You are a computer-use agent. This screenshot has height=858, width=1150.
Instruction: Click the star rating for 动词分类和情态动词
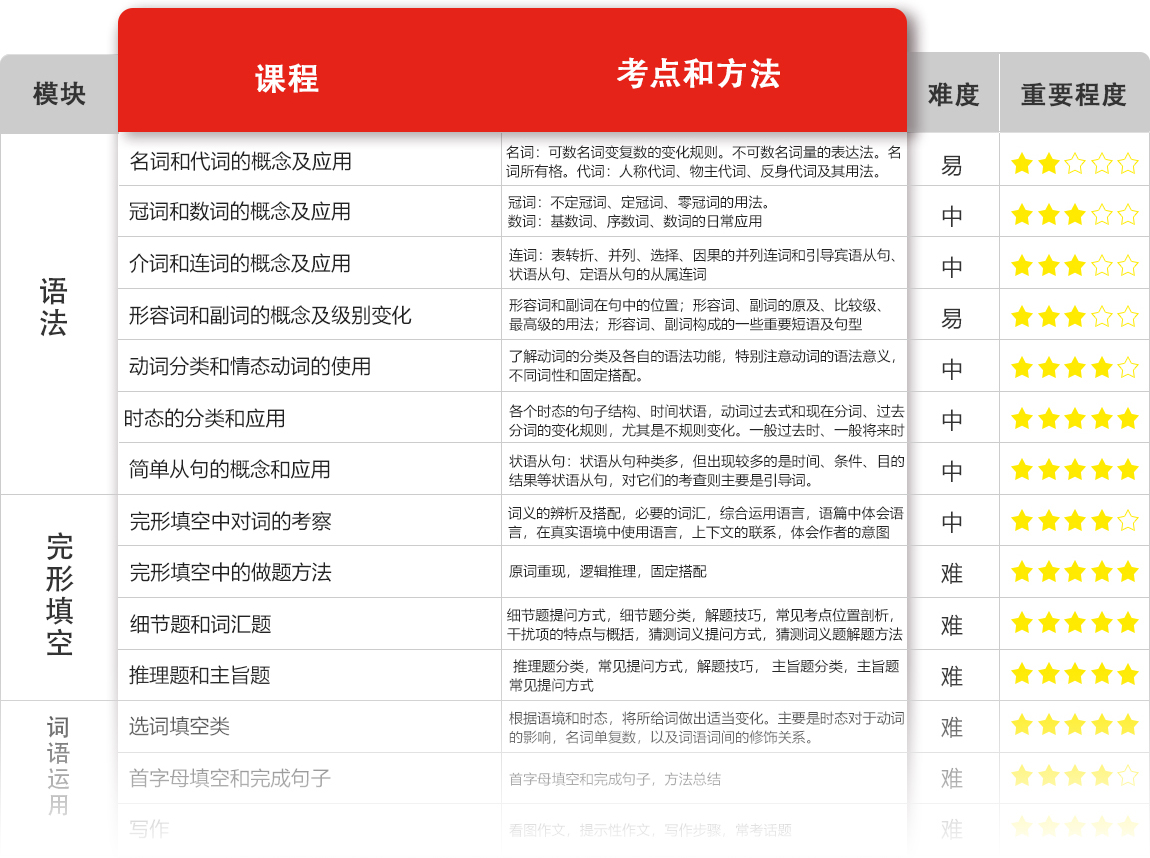[x=1074, y=367]
